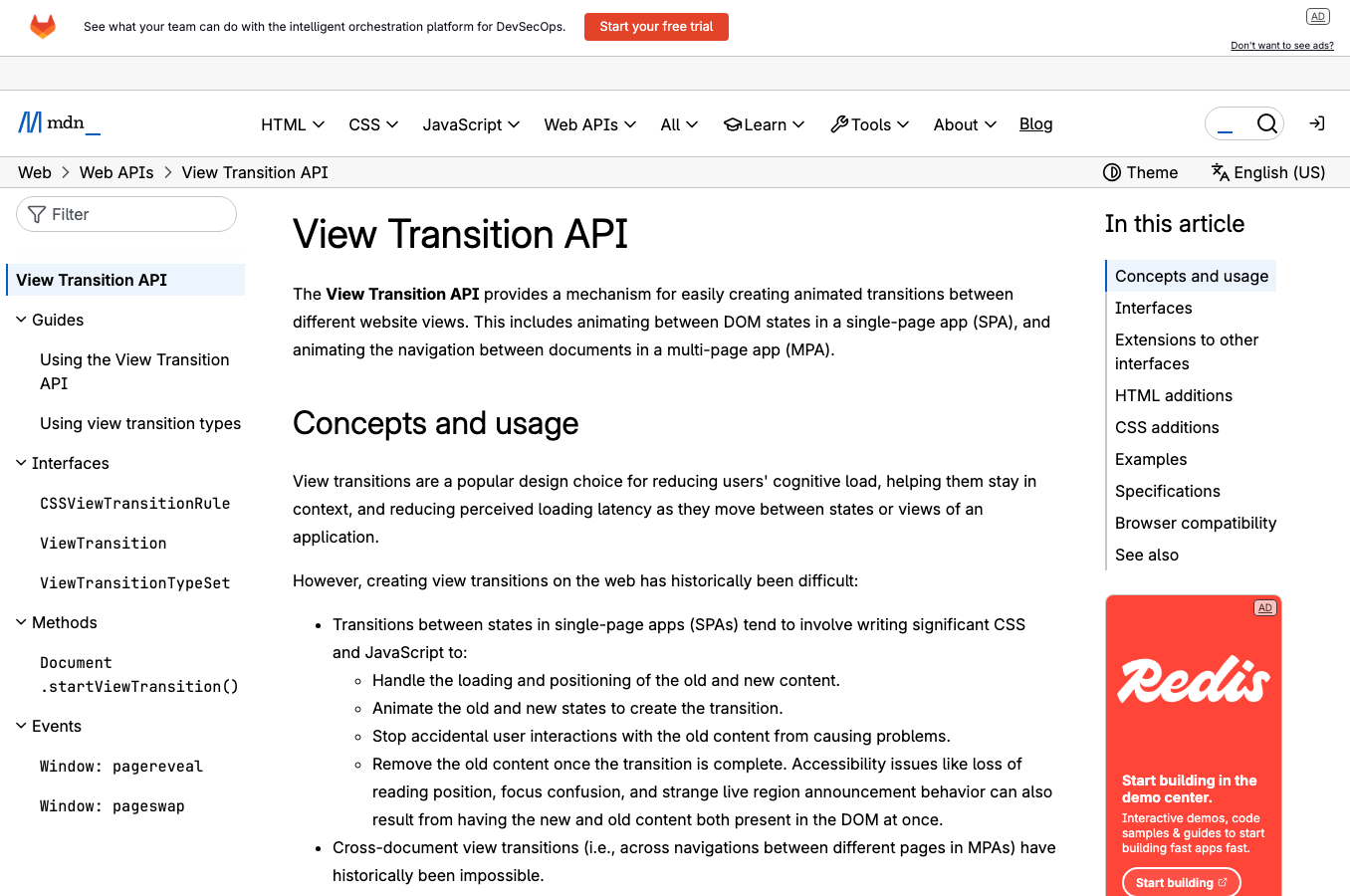The height and width of the screenshot is (896, 1350).
Task: Open the Don't want to see ads link
Action: coord(1281,45)
